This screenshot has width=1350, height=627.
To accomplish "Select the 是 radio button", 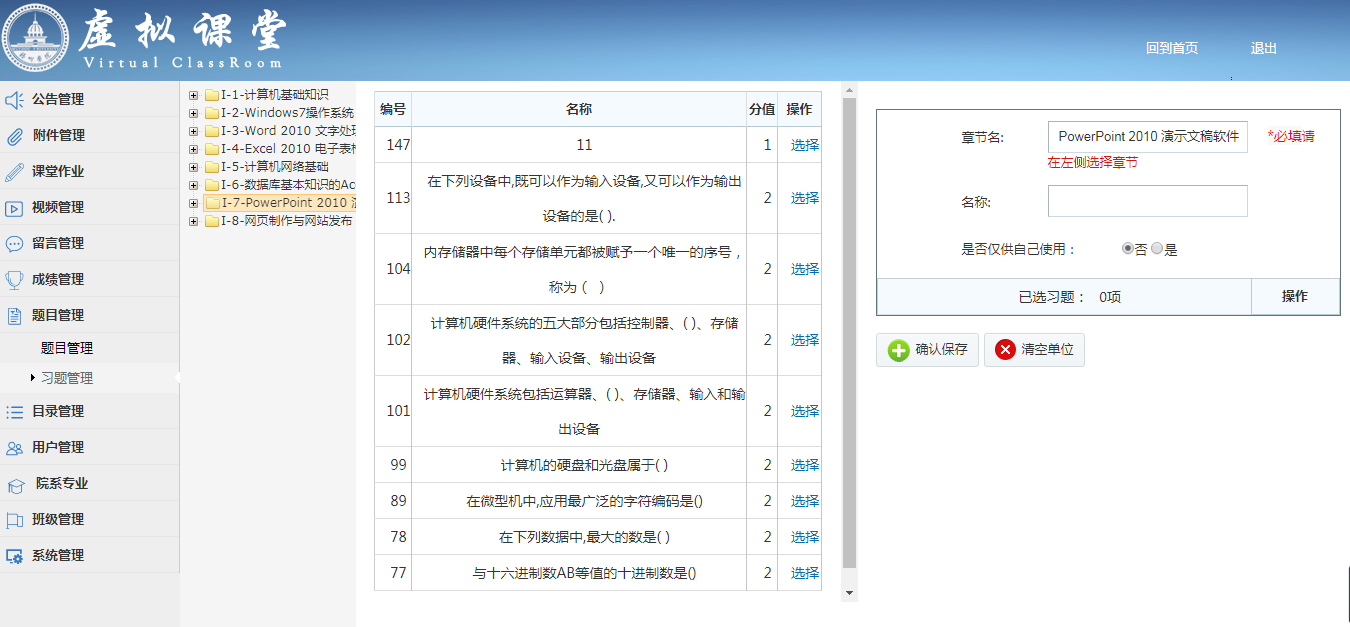I will (x=1157, y=249).
